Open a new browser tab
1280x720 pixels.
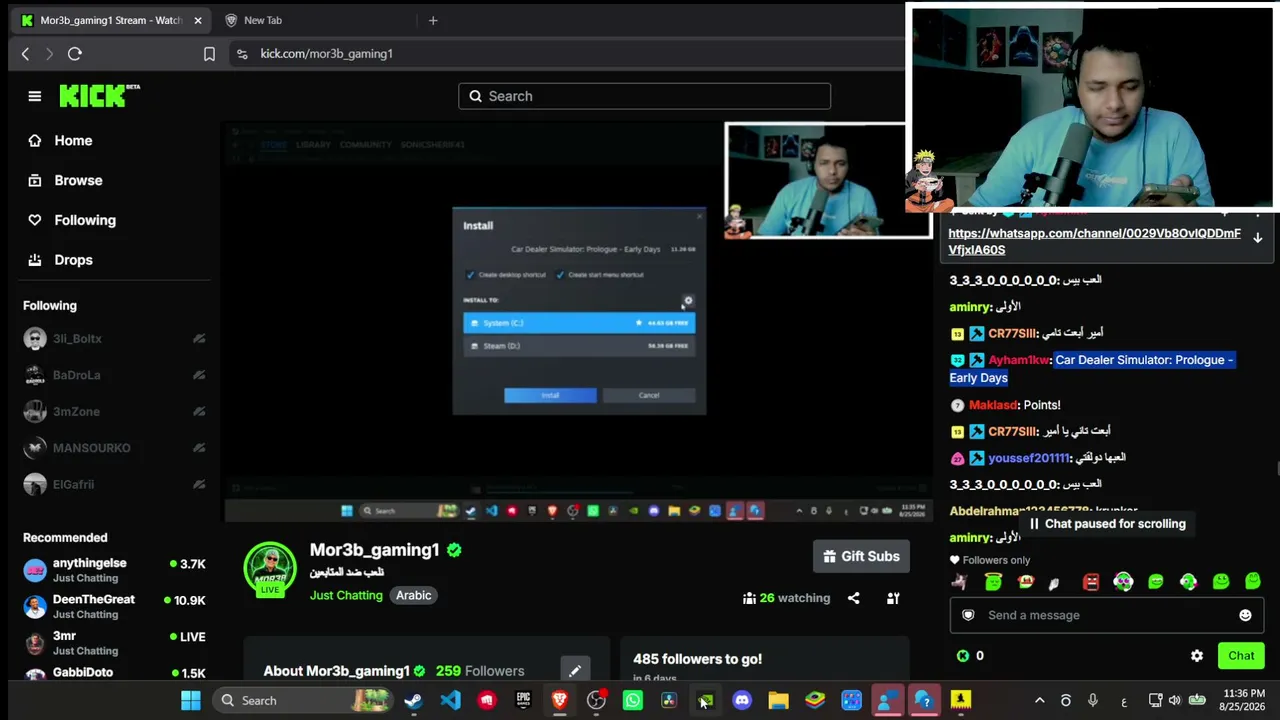coord(433,20)
